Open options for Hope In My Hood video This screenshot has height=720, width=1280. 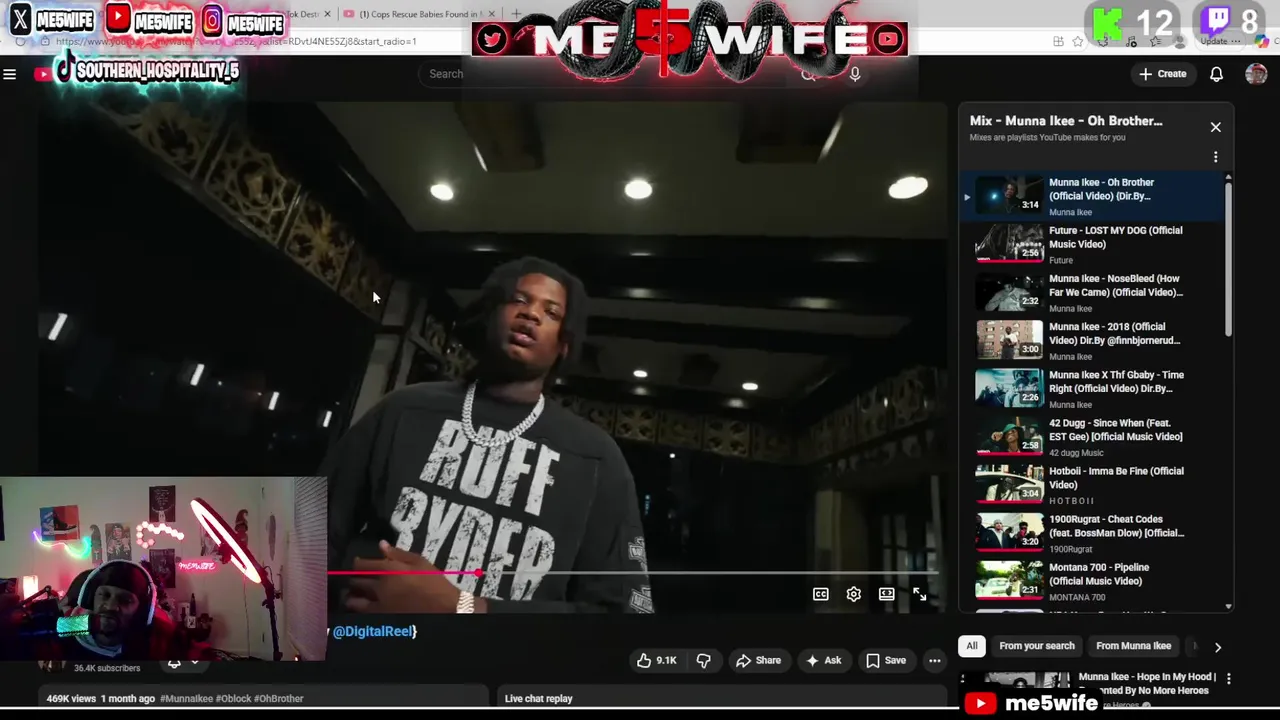[x=1228, y=678]
